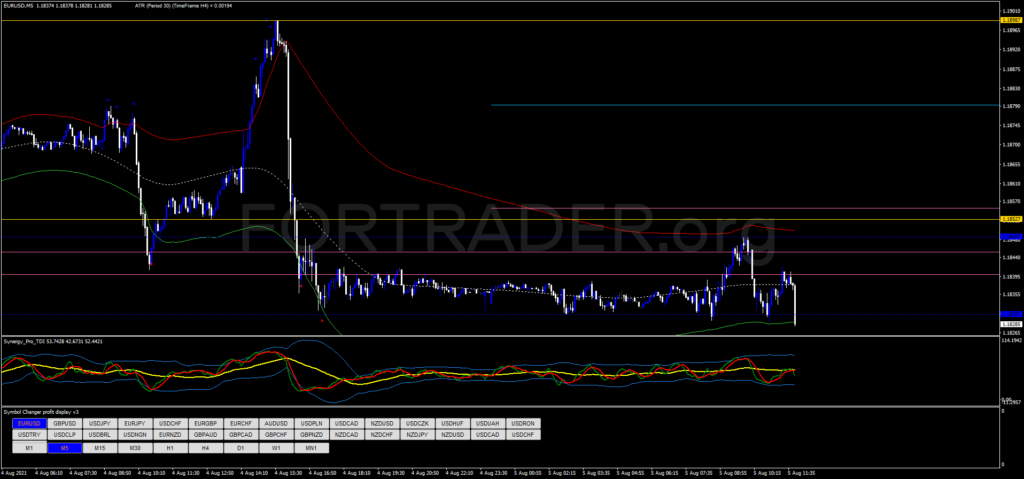Switch chart to USDTRY

click(x=29, y=434)
